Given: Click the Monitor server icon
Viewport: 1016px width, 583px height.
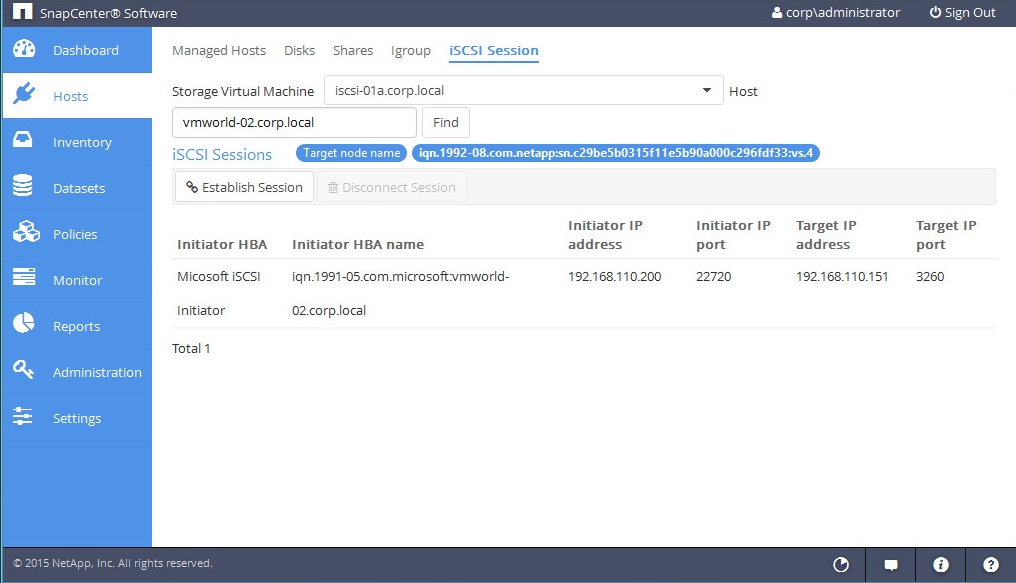Looking at the screenshot, I should tap(24, 280).
